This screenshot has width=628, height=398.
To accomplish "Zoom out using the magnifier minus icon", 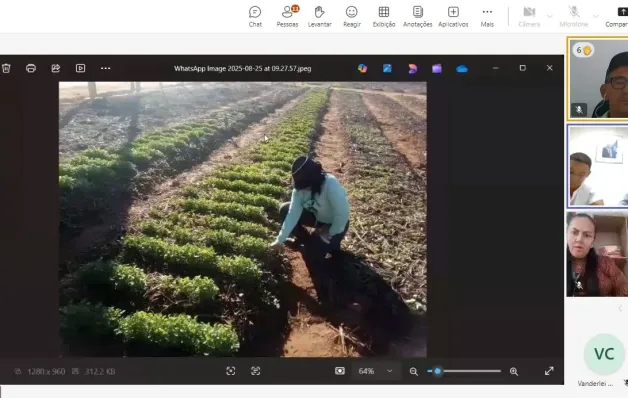I will 414,372.
